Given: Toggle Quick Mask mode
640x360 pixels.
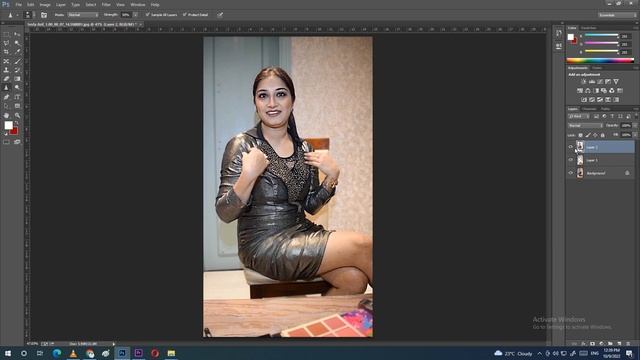Looking at the screenshot, I should point(7,142).
